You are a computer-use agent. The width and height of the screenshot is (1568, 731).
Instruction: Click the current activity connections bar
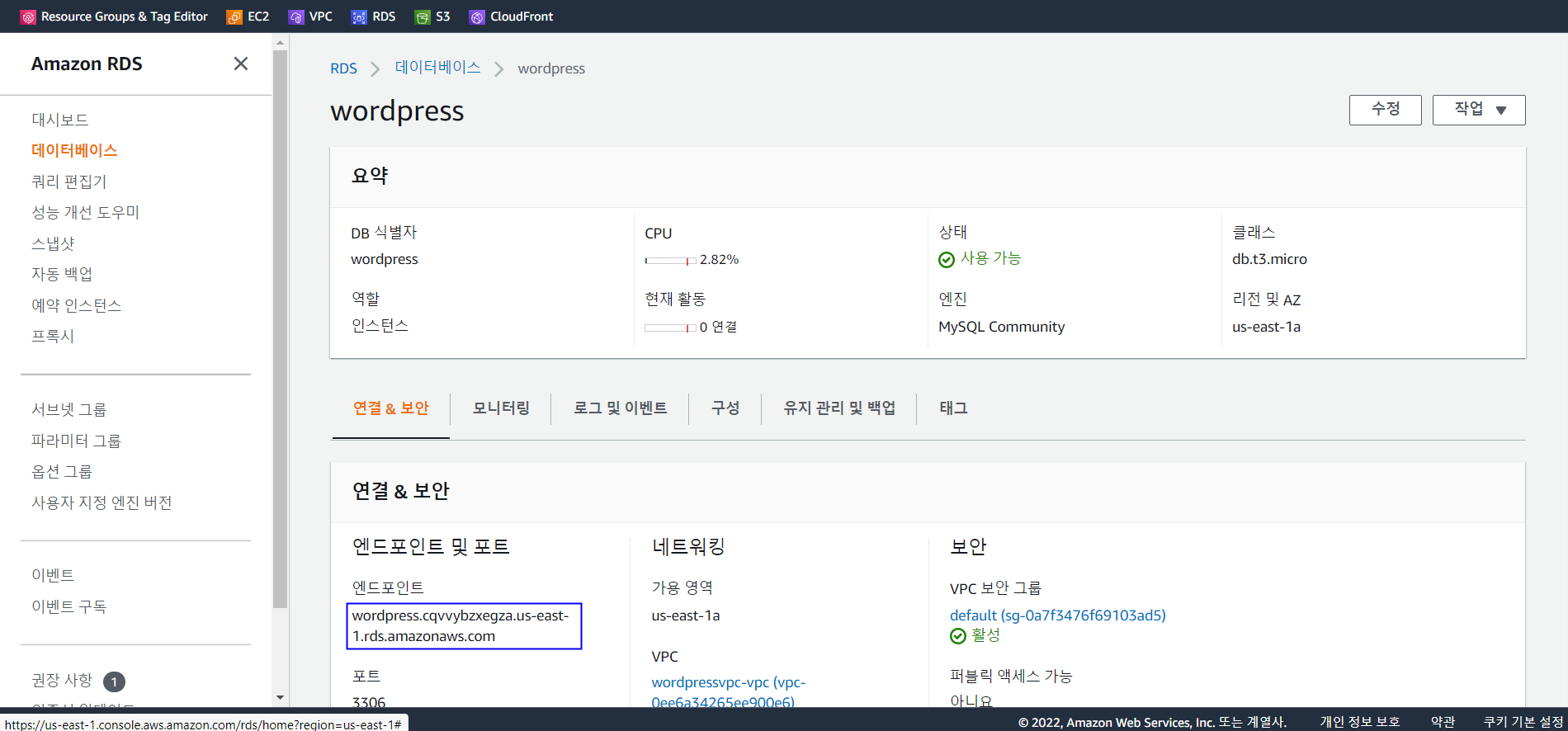pyautogui.click(x=670, y=328)
